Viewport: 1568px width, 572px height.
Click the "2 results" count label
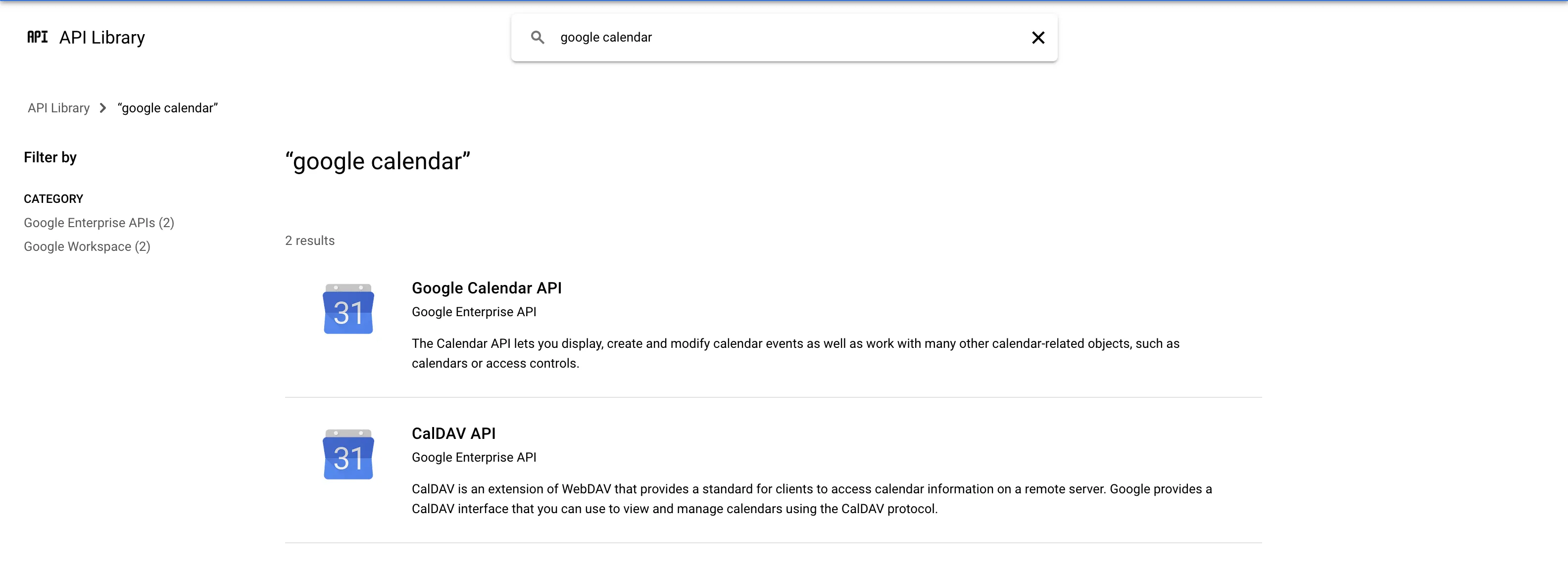(x=309, y=240)
